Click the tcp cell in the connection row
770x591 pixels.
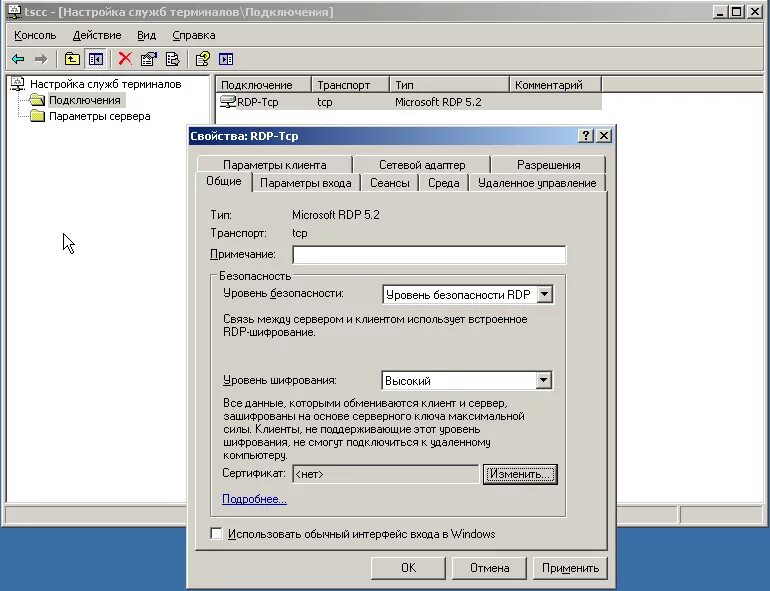pos(325,102)
